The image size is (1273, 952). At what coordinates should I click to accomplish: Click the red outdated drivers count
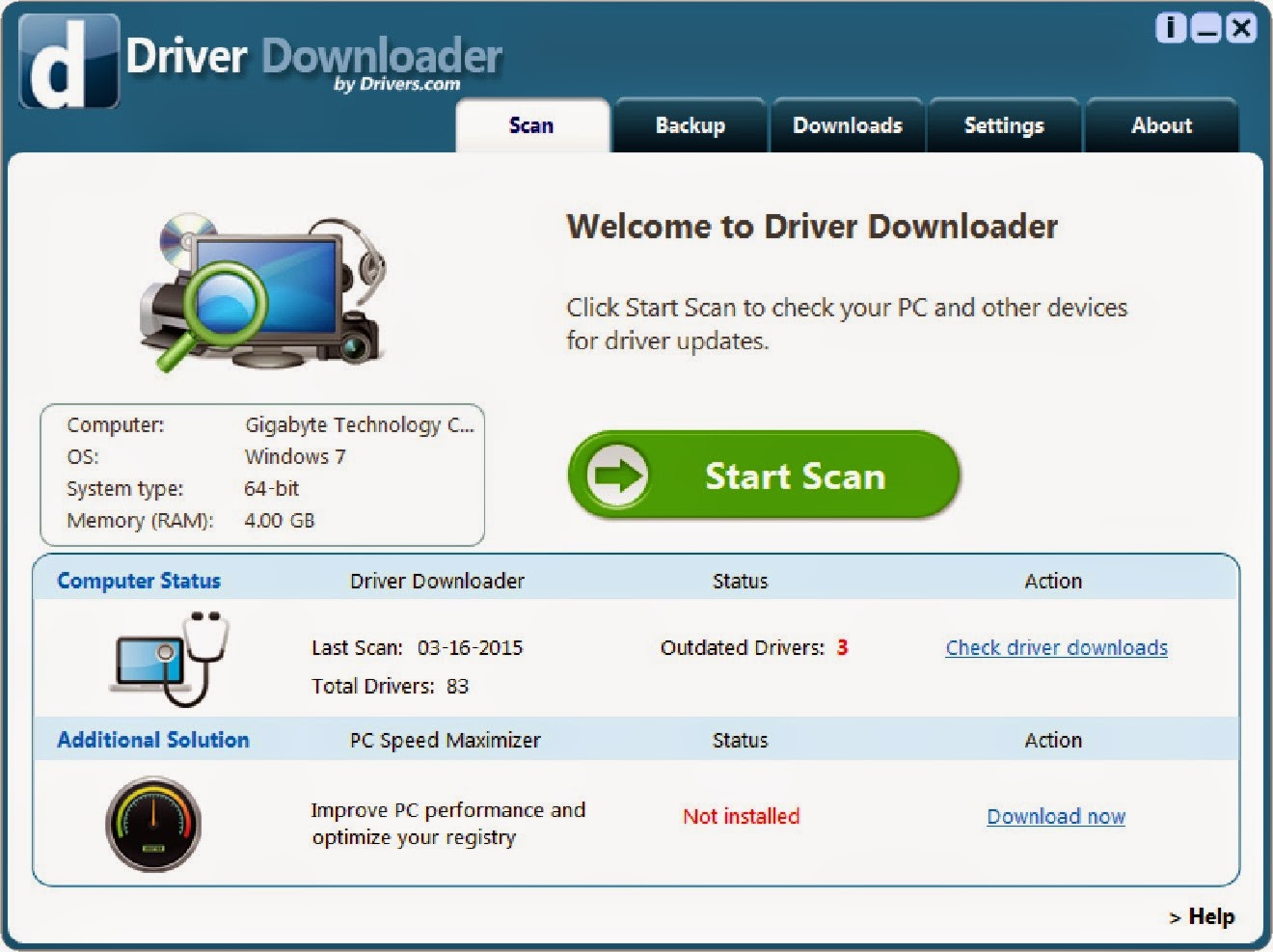click(842, 647)
